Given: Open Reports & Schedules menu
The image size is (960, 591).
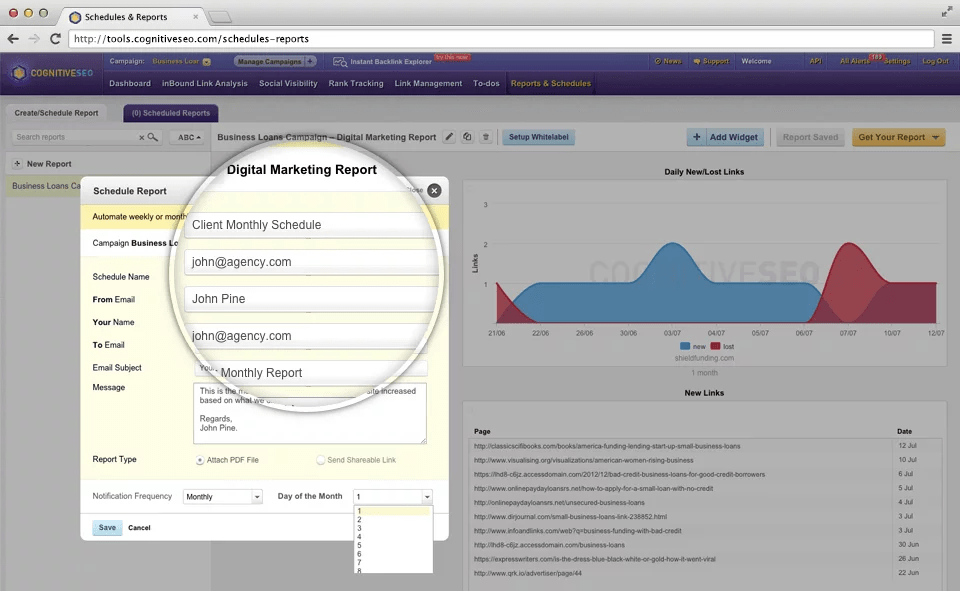Looking at the screenshot, I should [551, 83].
